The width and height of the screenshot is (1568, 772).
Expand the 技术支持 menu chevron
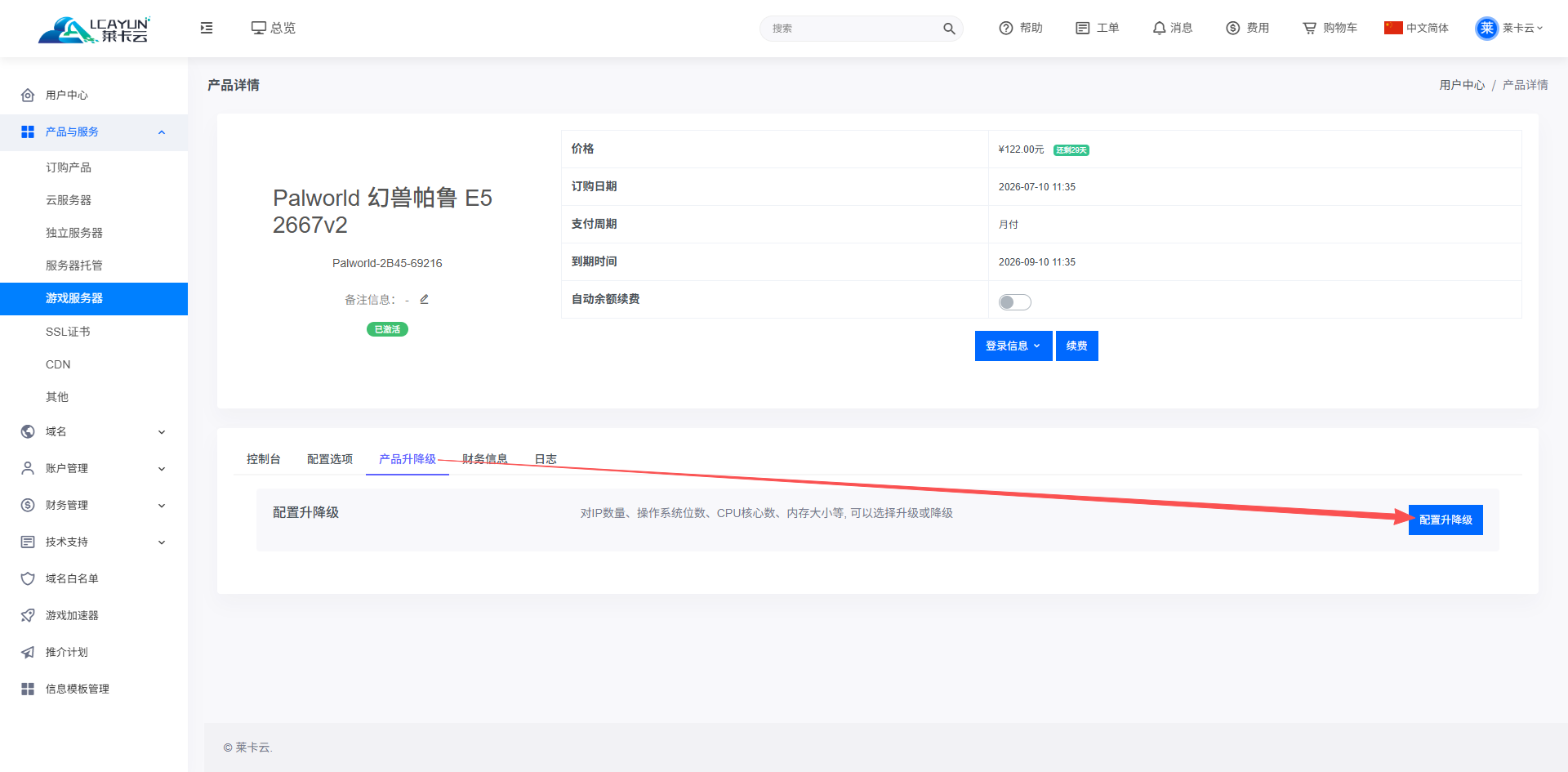pos(162,542)
